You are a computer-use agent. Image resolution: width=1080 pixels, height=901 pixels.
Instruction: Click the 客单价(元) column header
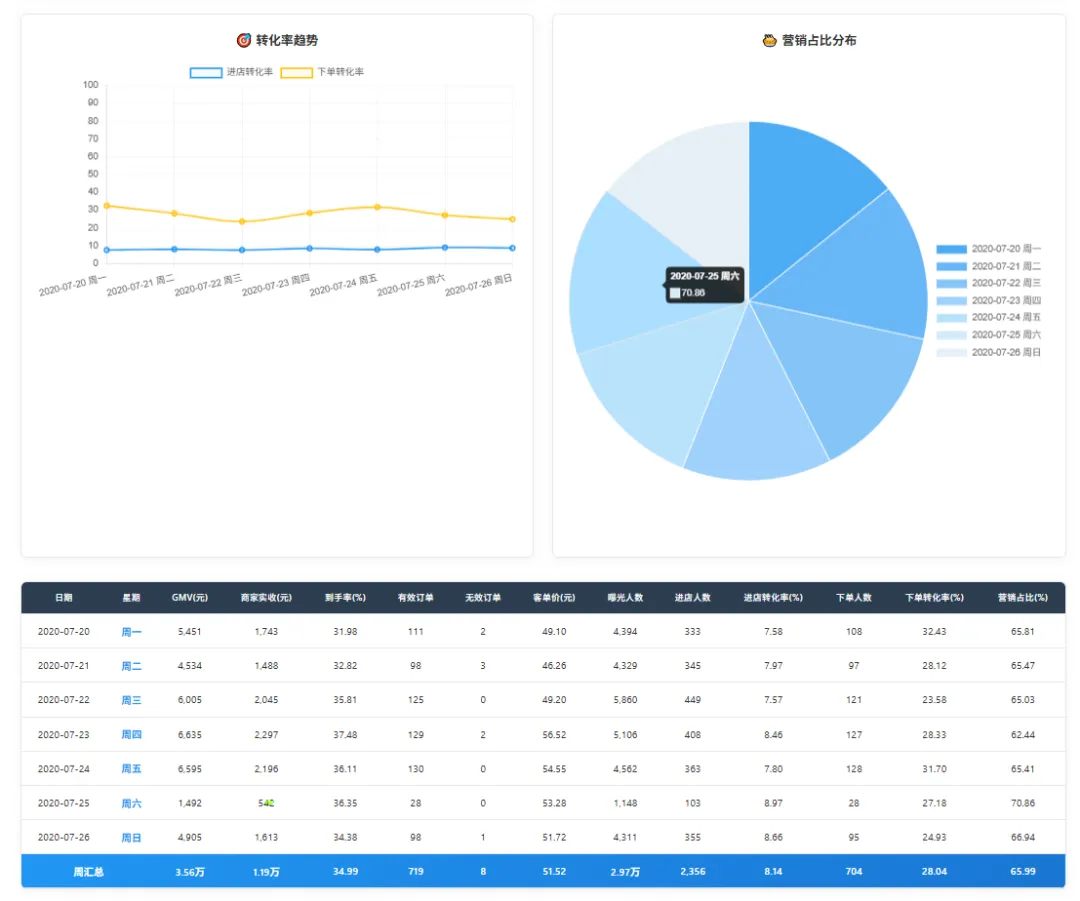(554, 598)
